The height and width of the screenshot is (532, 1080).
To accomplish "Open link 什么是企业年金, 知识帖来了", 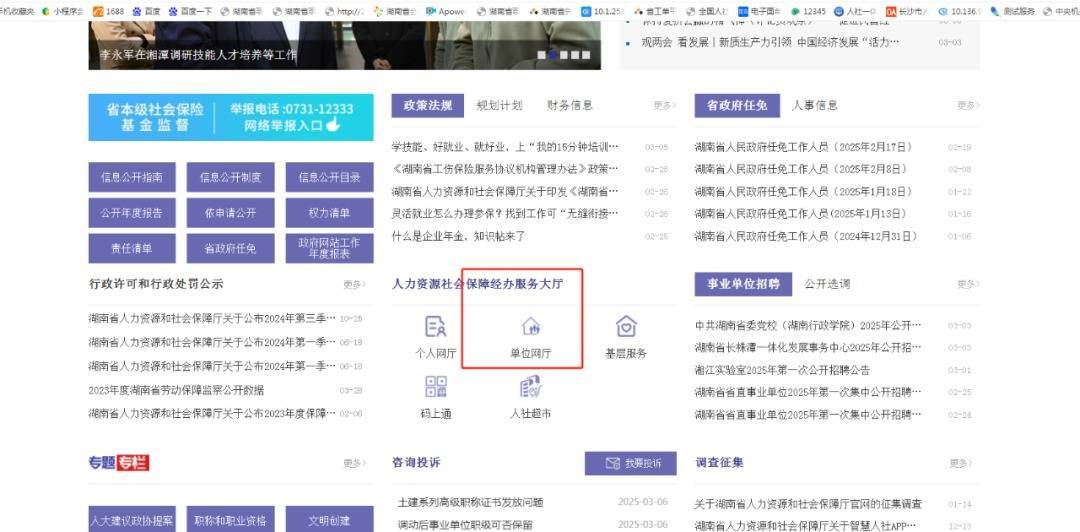I will pos(458,236).
